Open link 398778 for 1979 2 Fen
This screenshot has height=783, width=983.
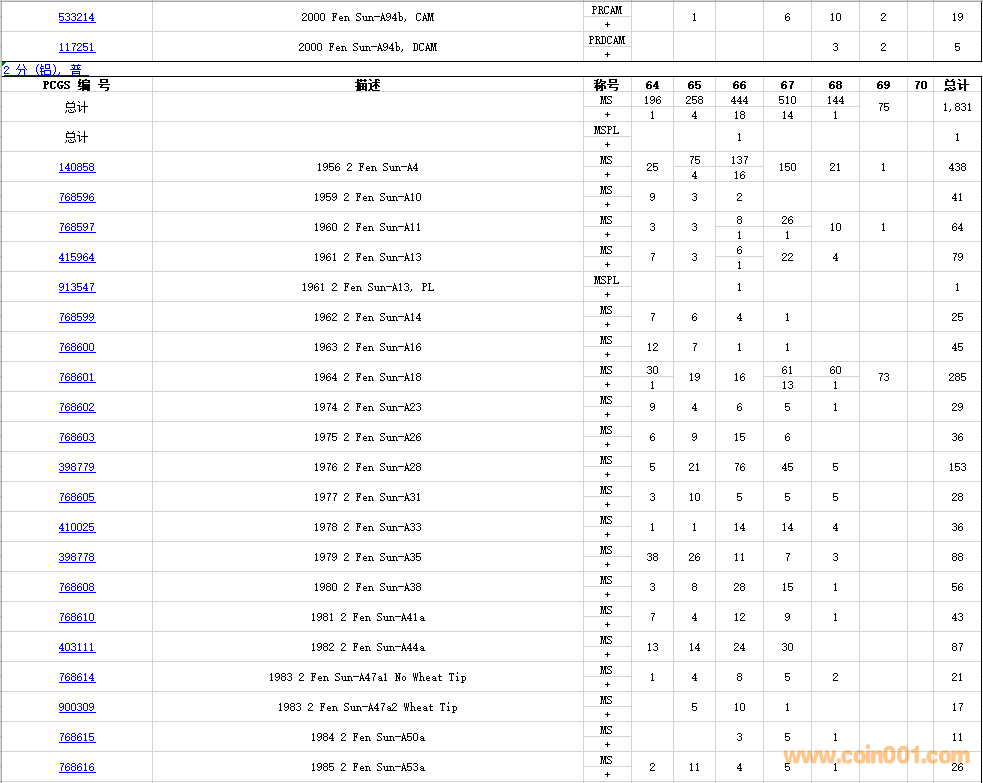(77, 557)
